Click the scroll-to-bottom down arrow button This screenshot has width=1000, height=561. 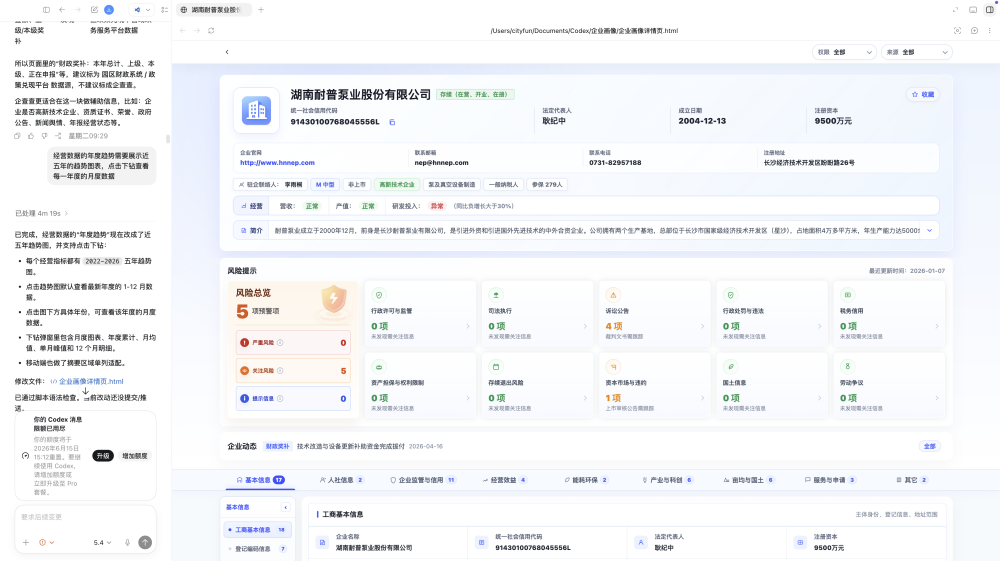pos(85,391)
